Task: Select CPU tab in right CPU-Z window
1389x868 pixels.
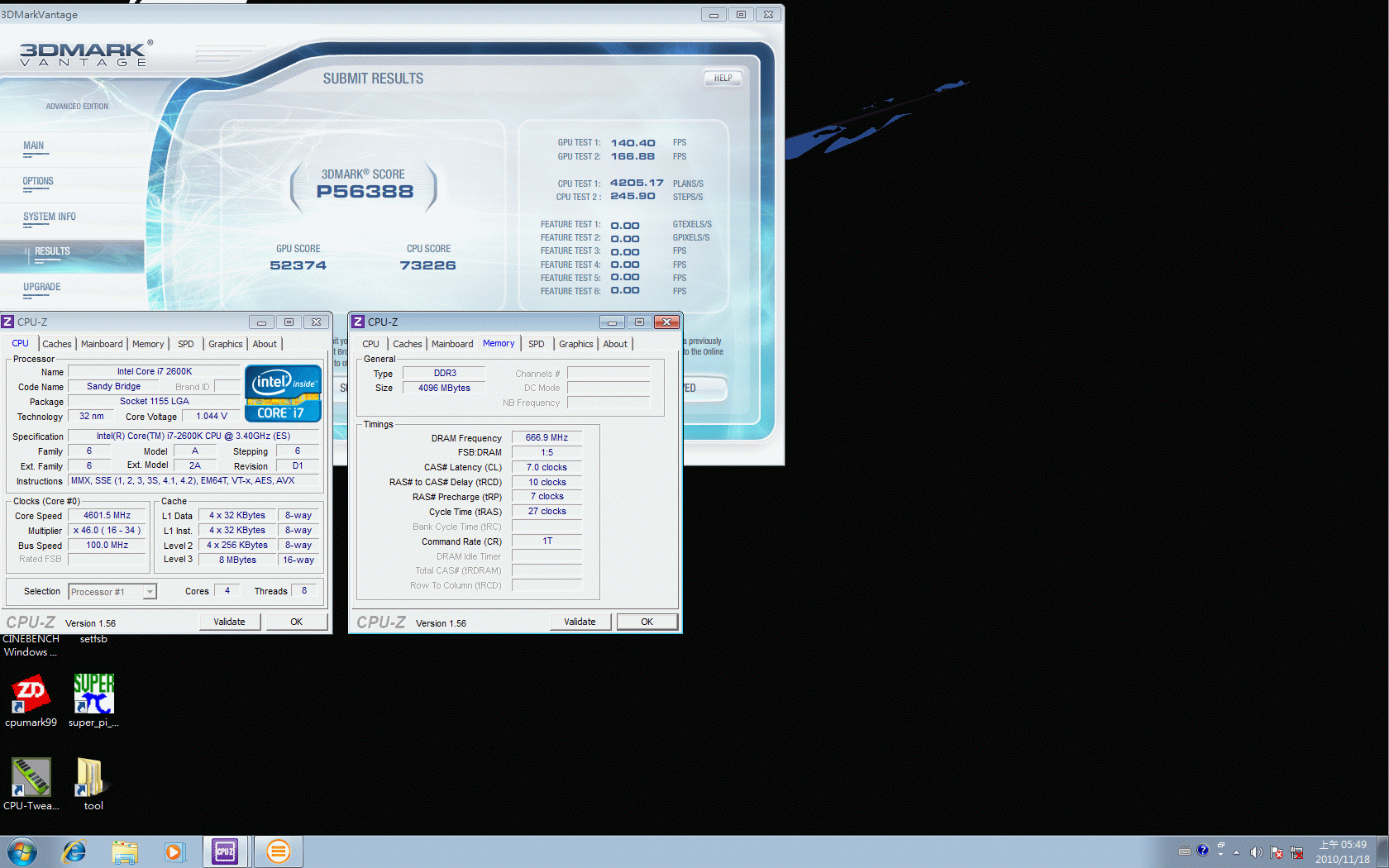Action: [371, 344]
